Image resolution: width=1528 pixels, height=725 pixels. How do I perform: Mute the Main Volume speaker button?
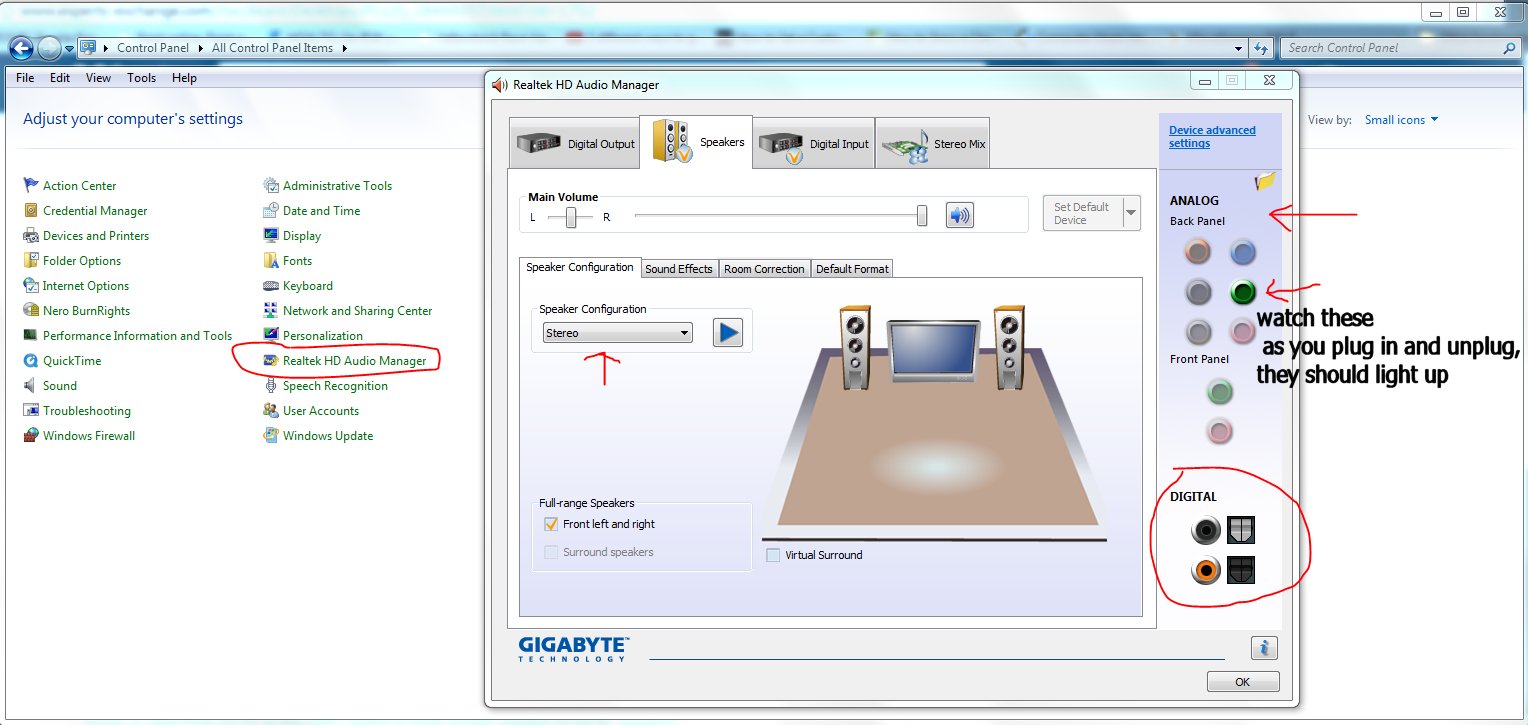[x=959, y=215]
